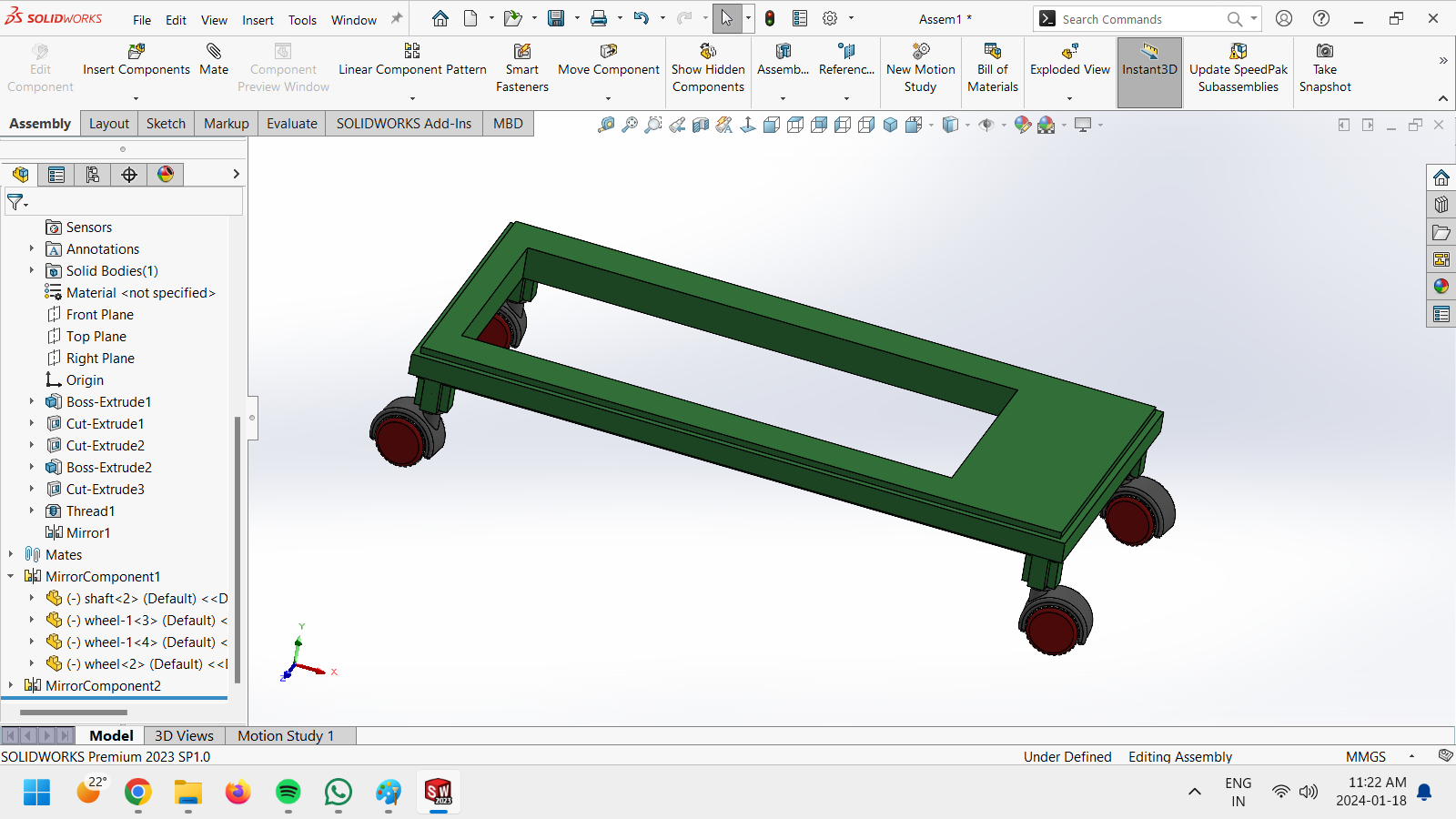Click the MMGS unit system button
The image size is (1456, 819).
click(1365, 756)
